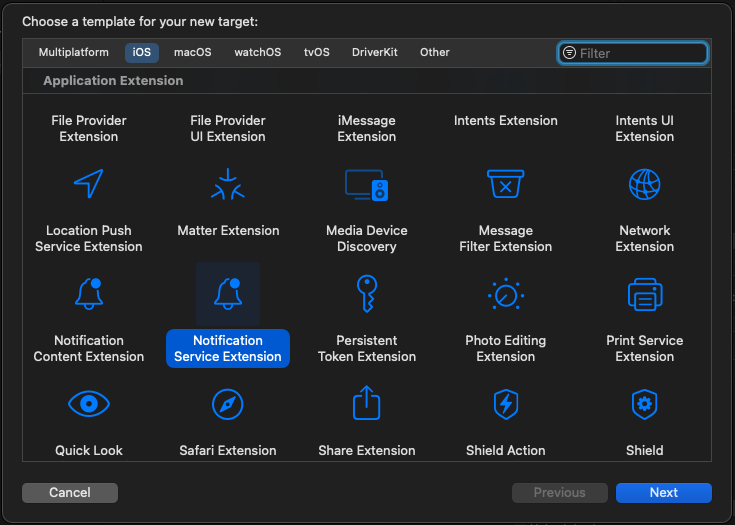Cancel the new target dialog
The width and height of the screenshot is (735, 525).
pos(70,492)
